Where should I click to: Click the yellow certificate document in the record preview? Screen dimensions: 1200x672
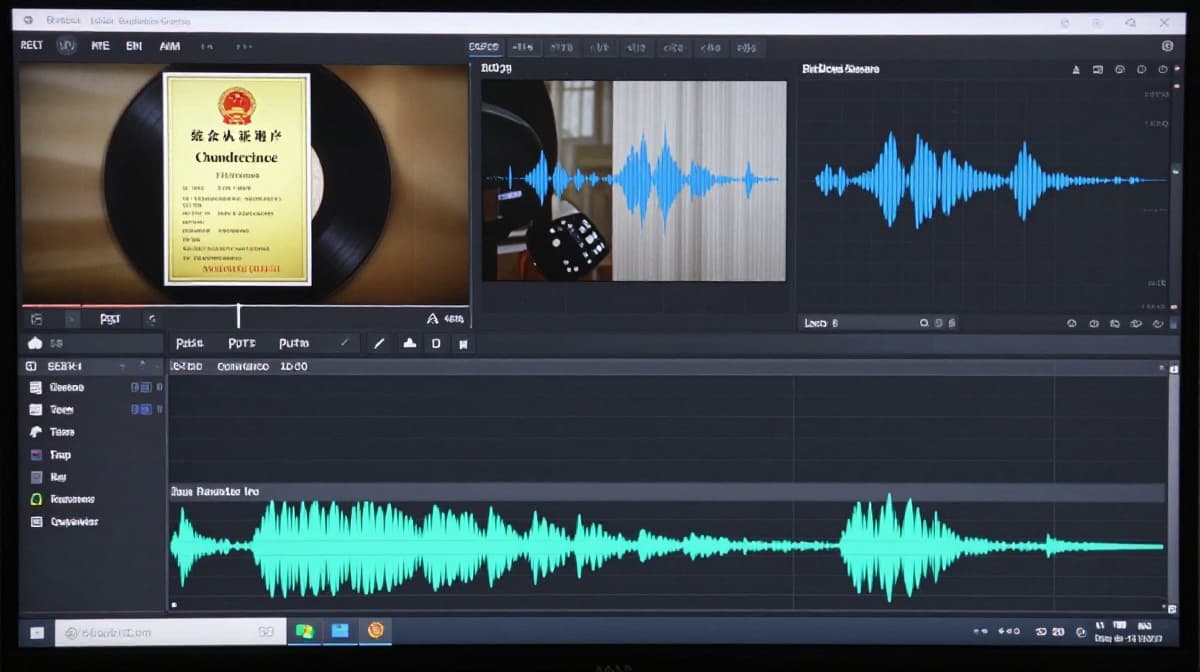coord(237,178)
